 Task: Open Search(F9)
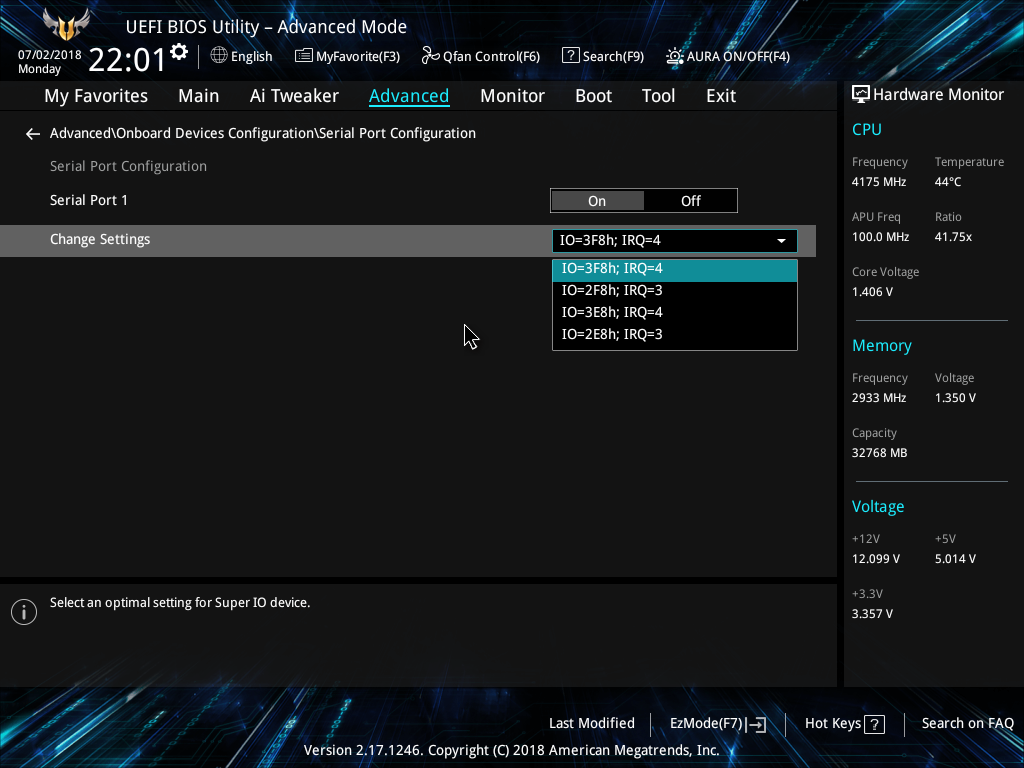[603, 56]
